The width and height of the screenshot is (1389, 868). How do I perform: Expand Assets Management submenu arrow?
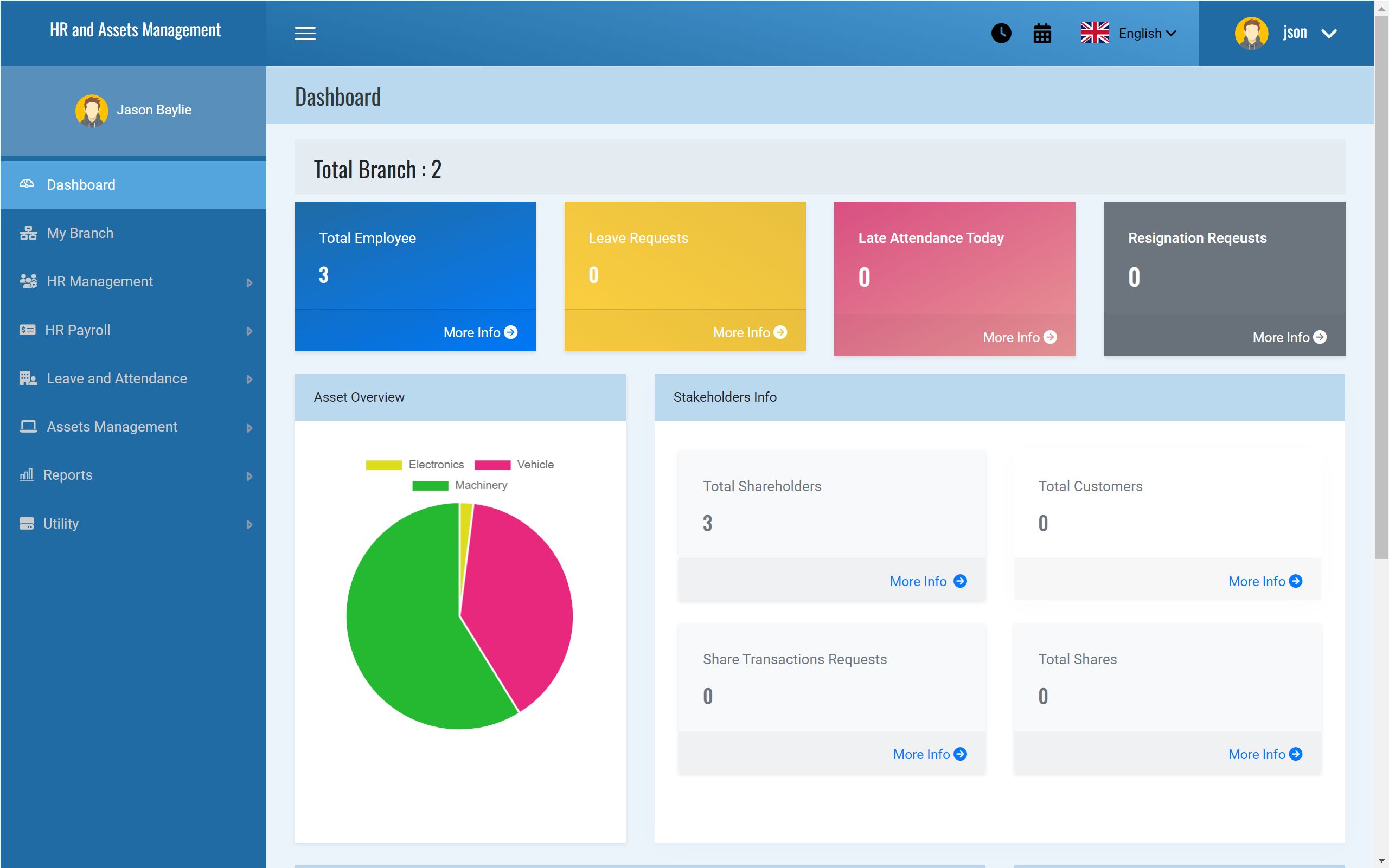[249, 428]
